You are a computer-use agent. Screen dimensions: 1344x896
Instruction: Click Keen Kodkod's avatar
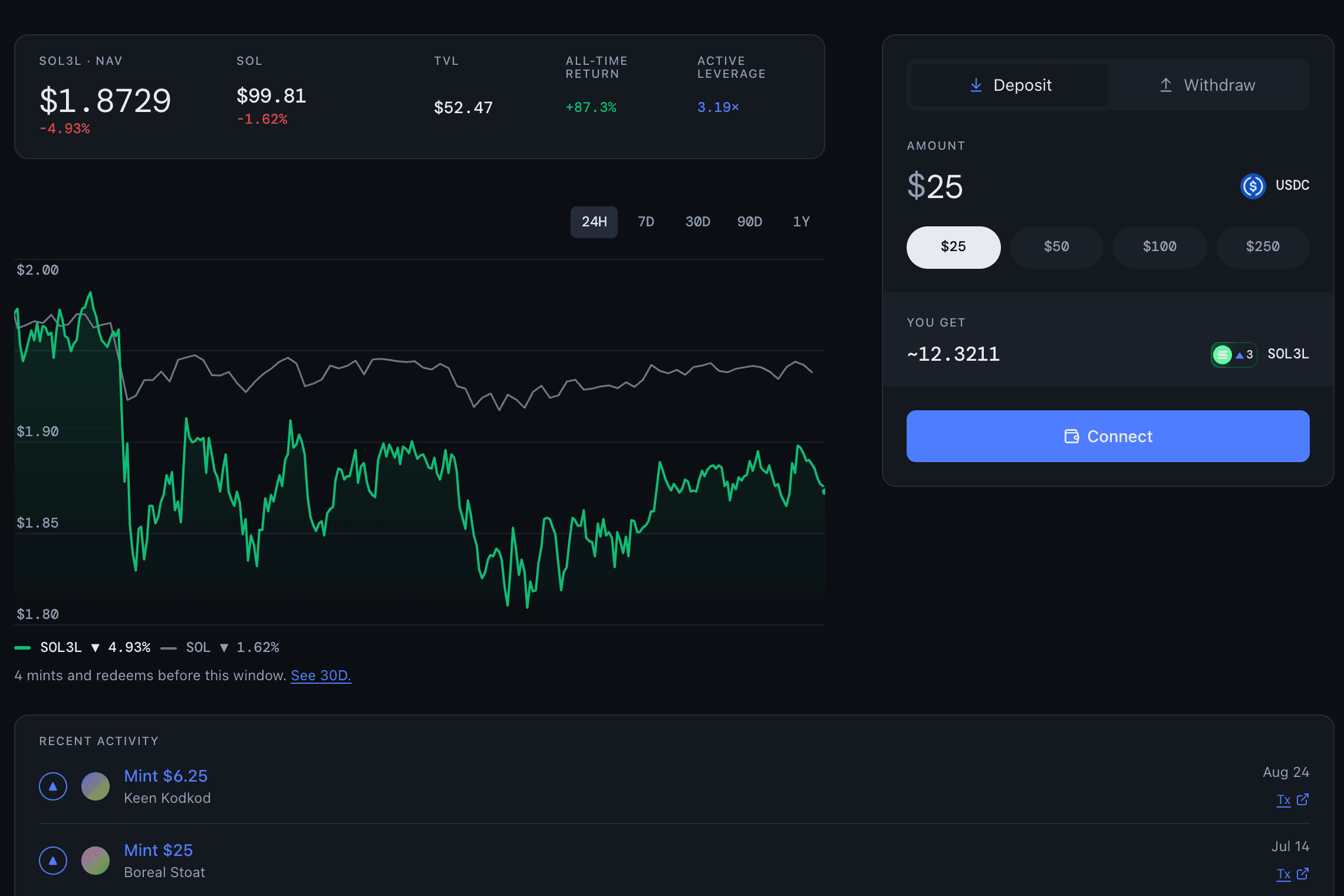(x=95, y=786)
